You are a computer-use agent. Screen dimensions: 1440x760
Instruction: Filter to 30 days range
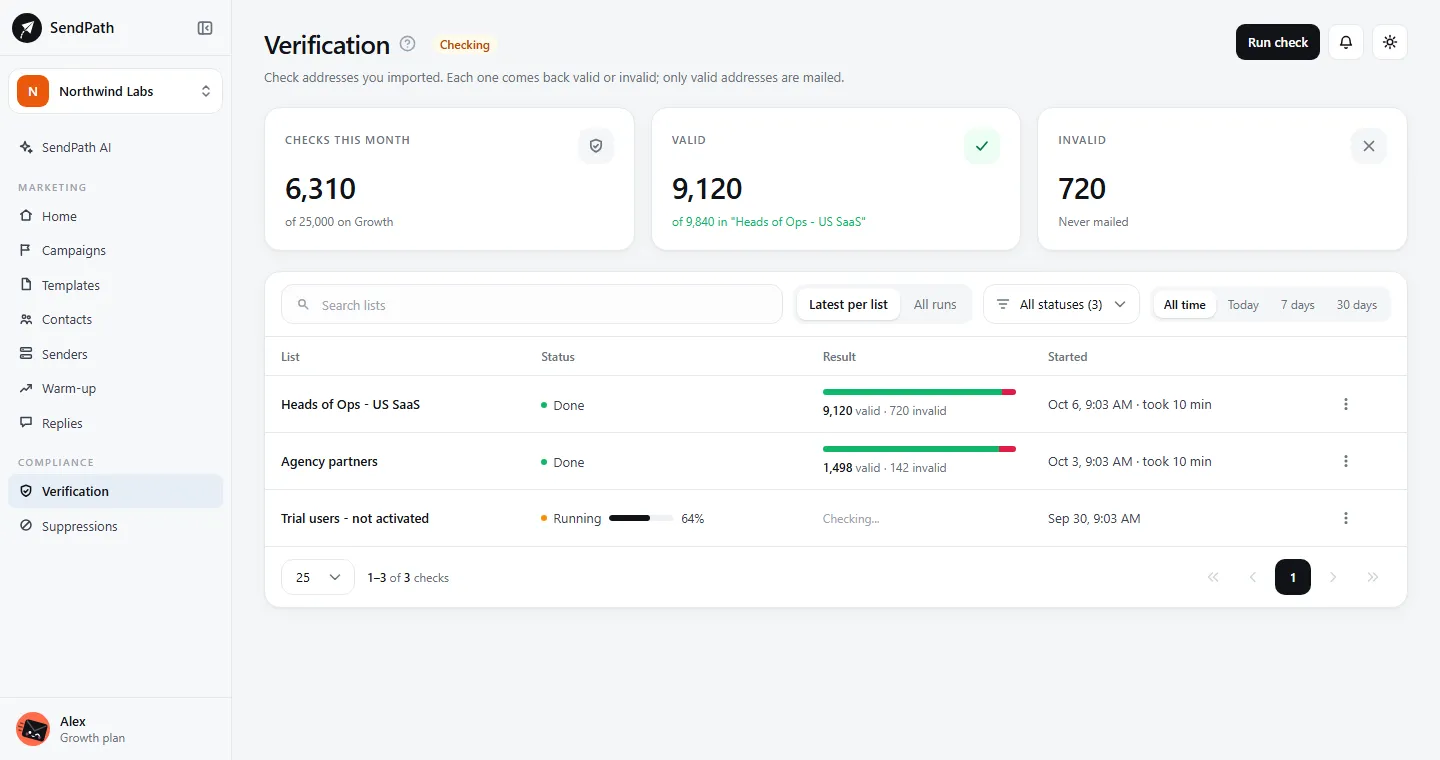(x=1356, y=304)
